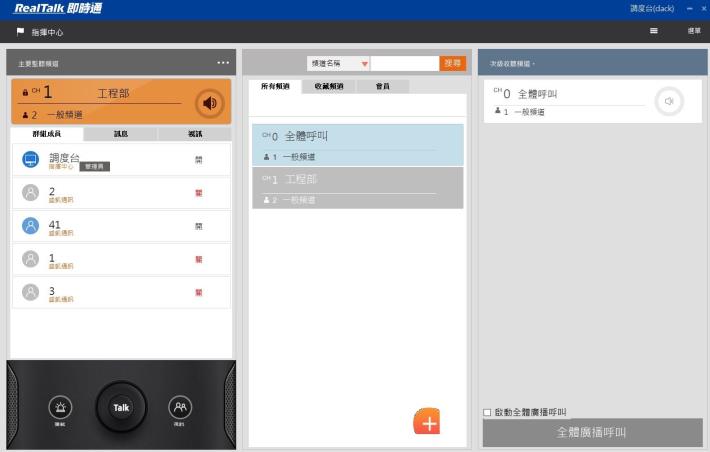Click the lock icon on orange CH1 card
Screen dimensions: 710x452
pyautogui.click(x=25, y=92)
